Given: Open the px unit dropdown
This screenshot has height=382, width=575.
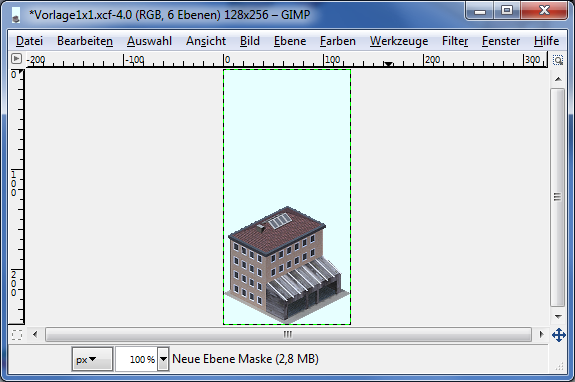Looking at the screenshot, I should pos(92,359).
